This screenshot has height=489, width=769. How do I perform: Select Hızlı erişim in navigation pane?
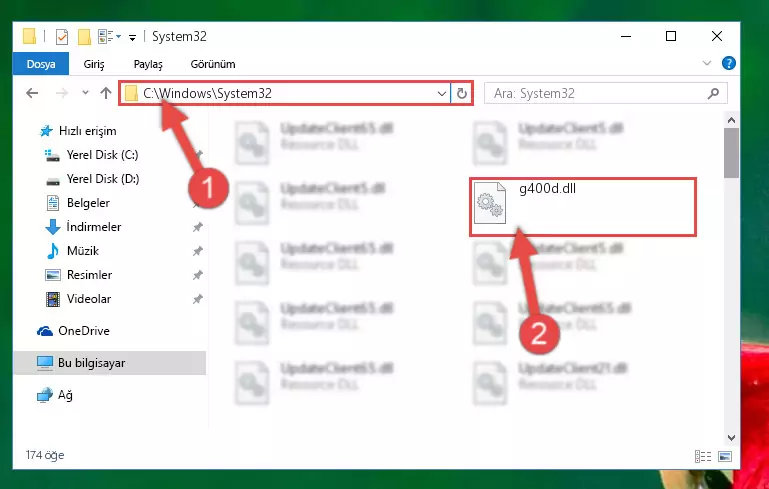(87, 131)
